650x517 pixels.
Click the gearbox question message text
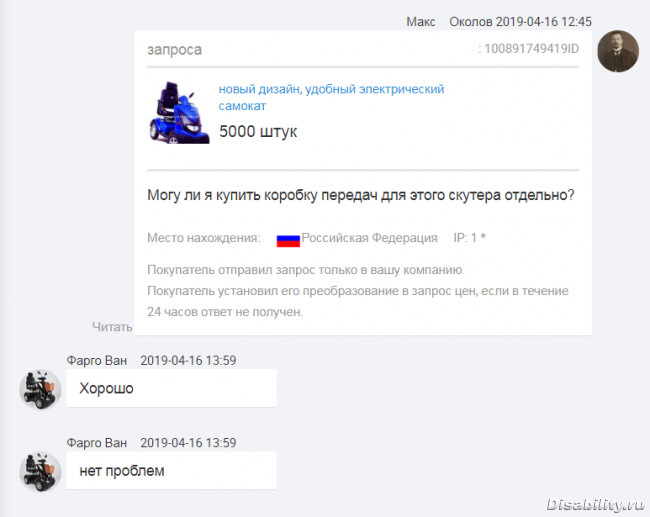[x=361, y=195]
